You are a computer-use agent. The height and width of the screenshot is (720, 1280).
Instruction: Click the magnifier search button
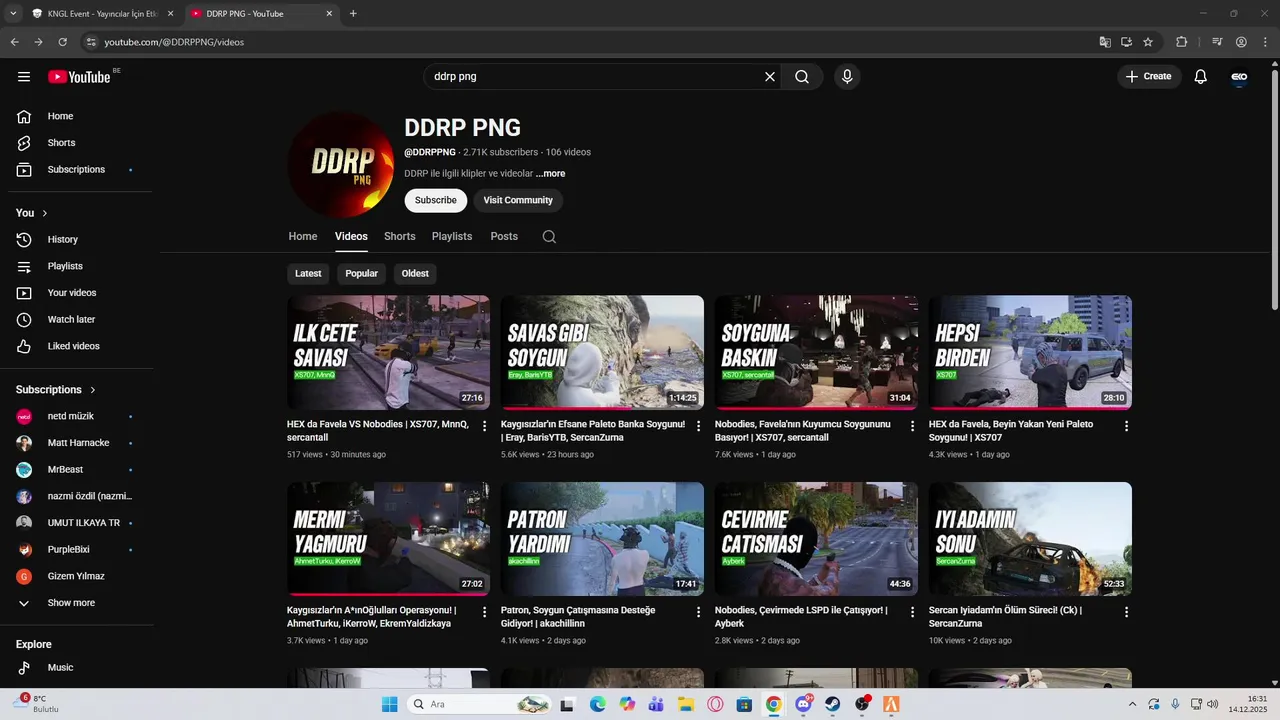(802, 77)
